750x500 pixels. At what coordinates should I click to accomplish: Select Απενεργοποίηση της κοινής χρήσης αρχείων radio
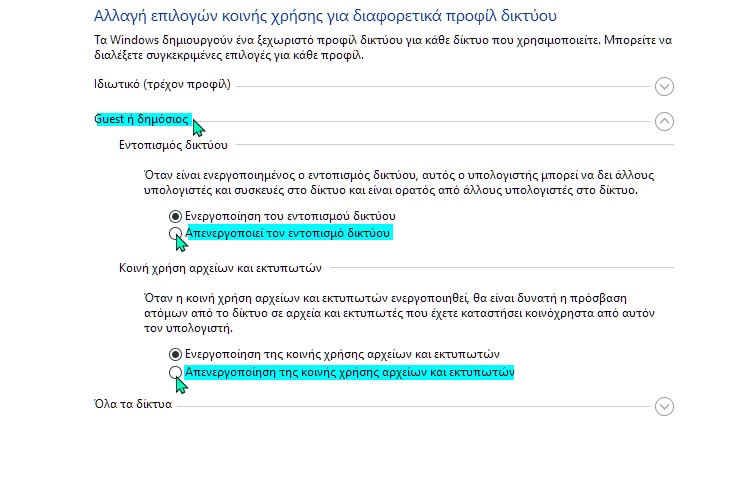[x=175, y=372]
